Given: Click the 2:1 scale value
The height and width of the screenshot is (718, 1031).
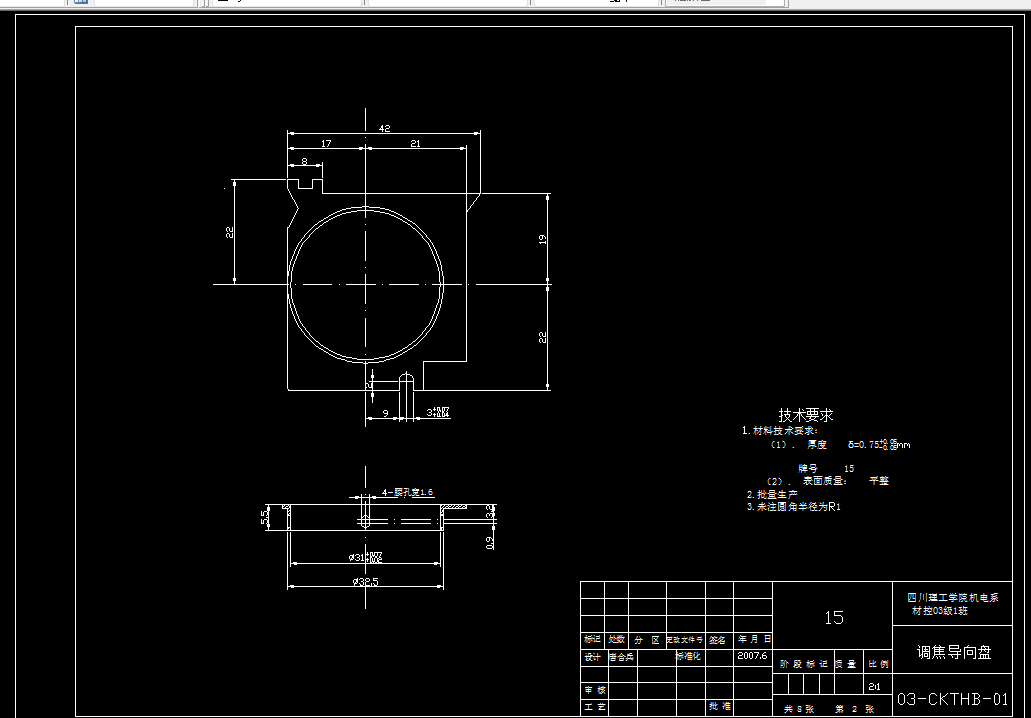Looking at the screenshot, I should [x=875, y=686].
